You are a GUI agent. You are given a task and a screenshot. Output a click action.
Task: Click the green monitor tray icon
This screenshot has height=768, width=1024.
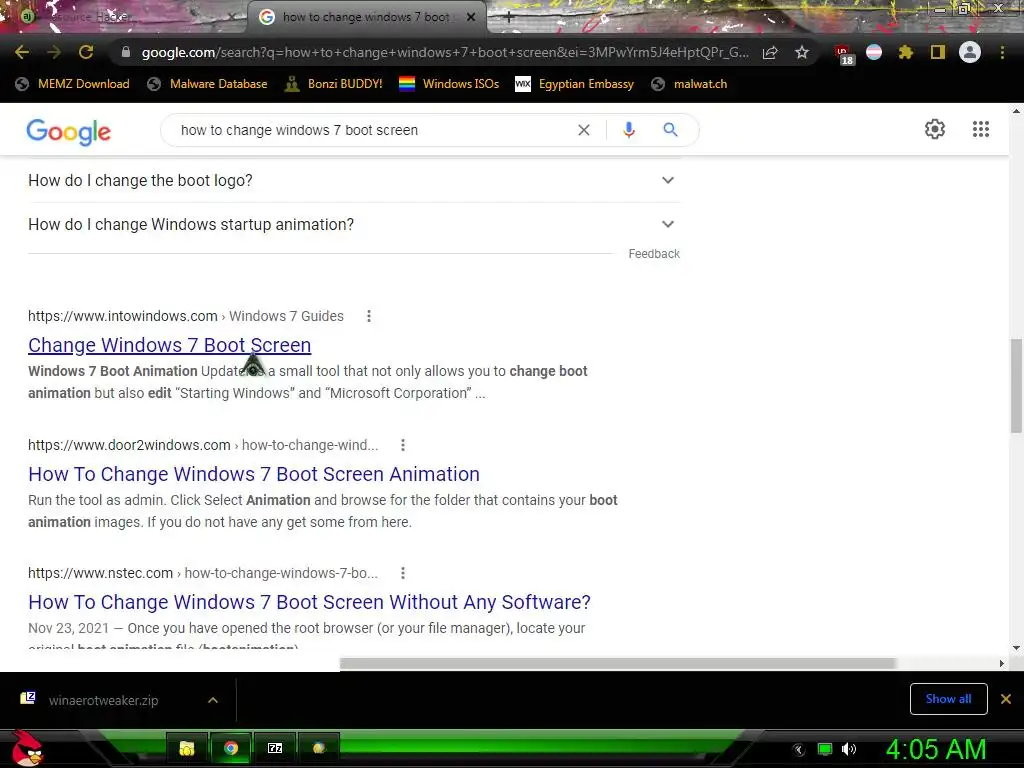[825, 749]
